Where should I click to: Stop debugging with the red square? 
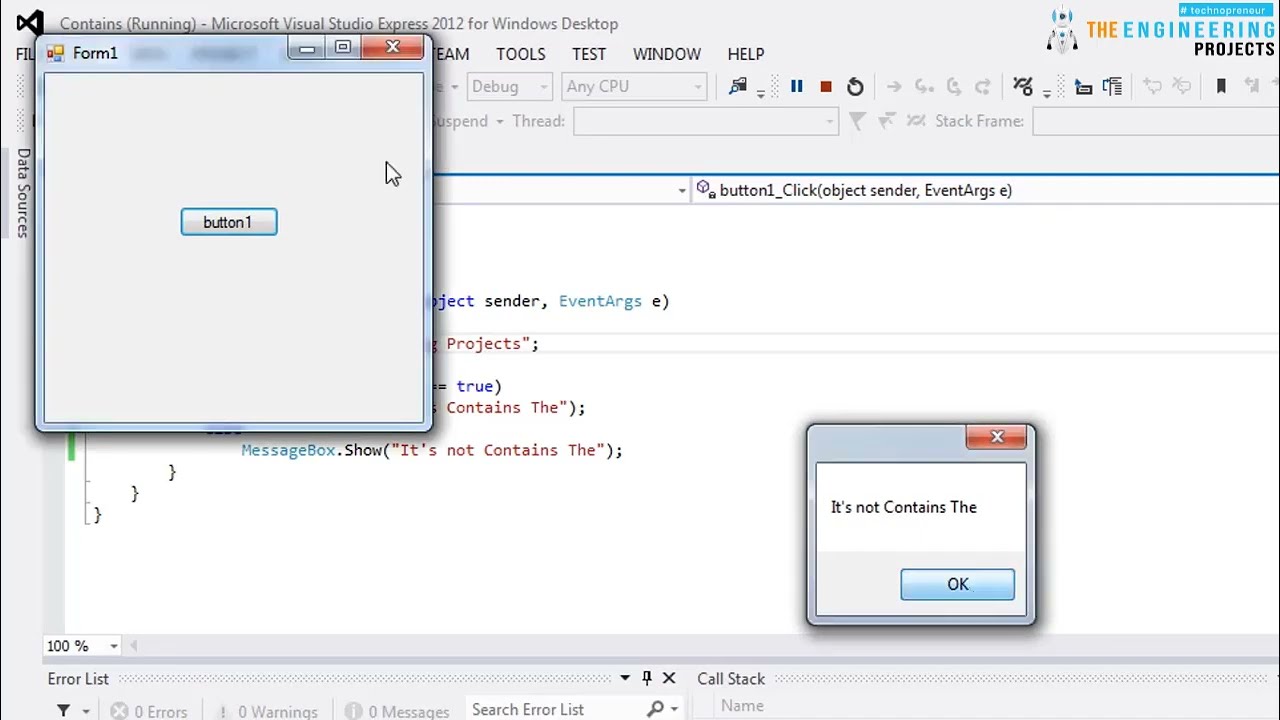[826, 87]
